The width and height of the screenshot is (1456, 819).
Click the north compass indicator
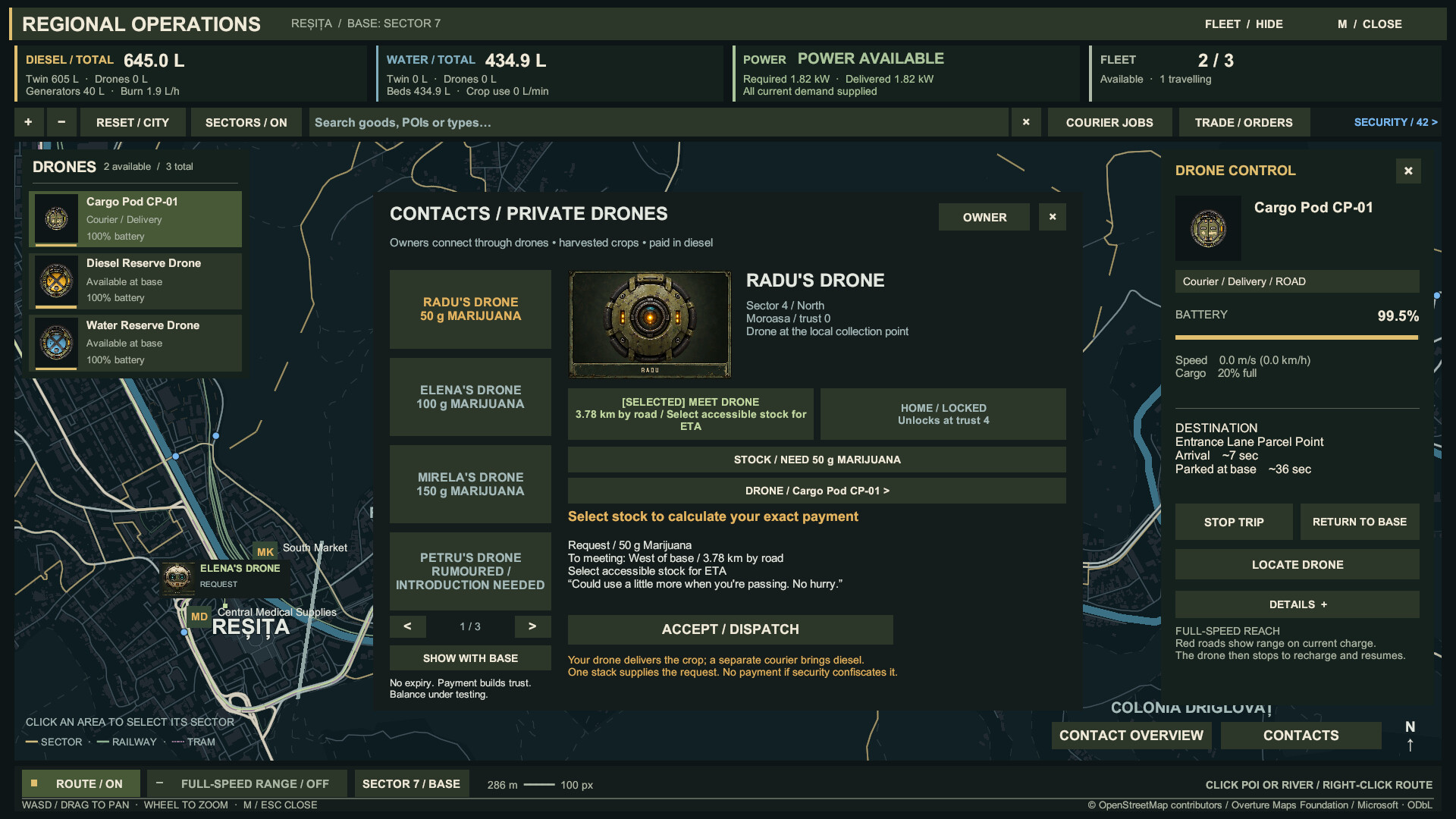(1410, 736)
